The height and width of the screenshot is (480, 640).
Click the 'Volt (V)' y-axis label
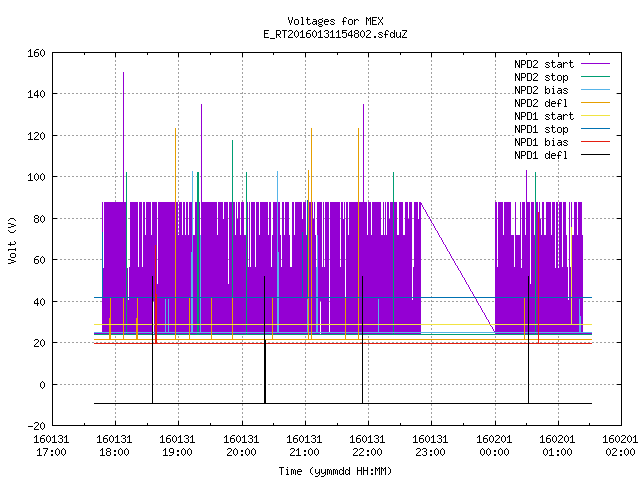(13, 240)
